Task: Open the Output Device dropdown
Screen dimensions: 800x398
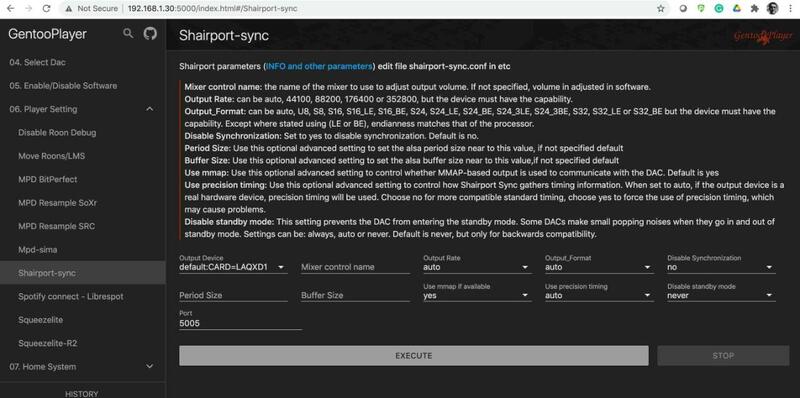Action: point(233,267)
